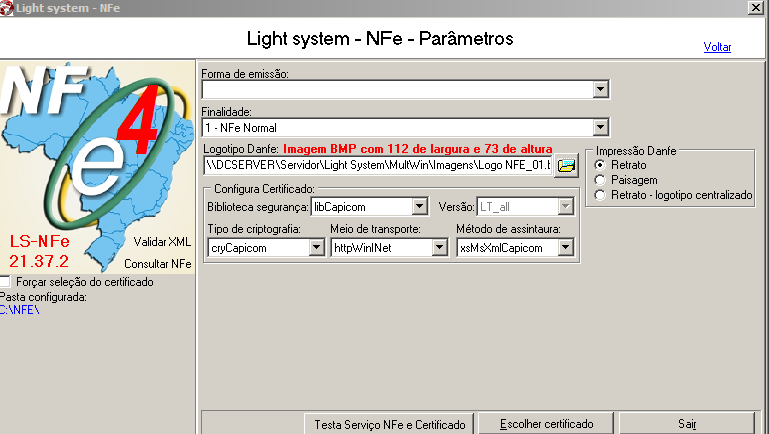This screenshot has height=434, width=769.
Task: Select the Paisagem print orientation
Action: pyautogui.click(x=600, y=180)
